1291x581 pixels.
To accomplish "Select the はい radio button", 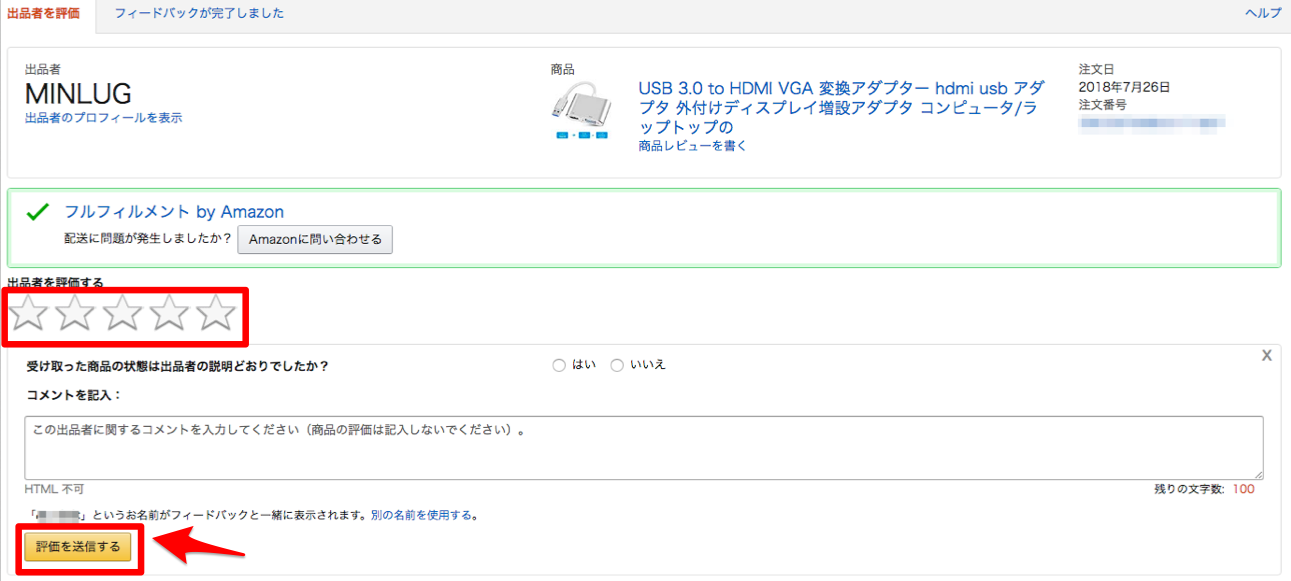I will (x=559, y=364).
